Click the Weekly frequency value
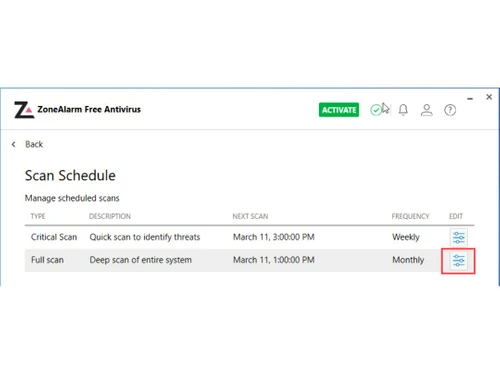 pyautogui.click(x=406, y=237)
